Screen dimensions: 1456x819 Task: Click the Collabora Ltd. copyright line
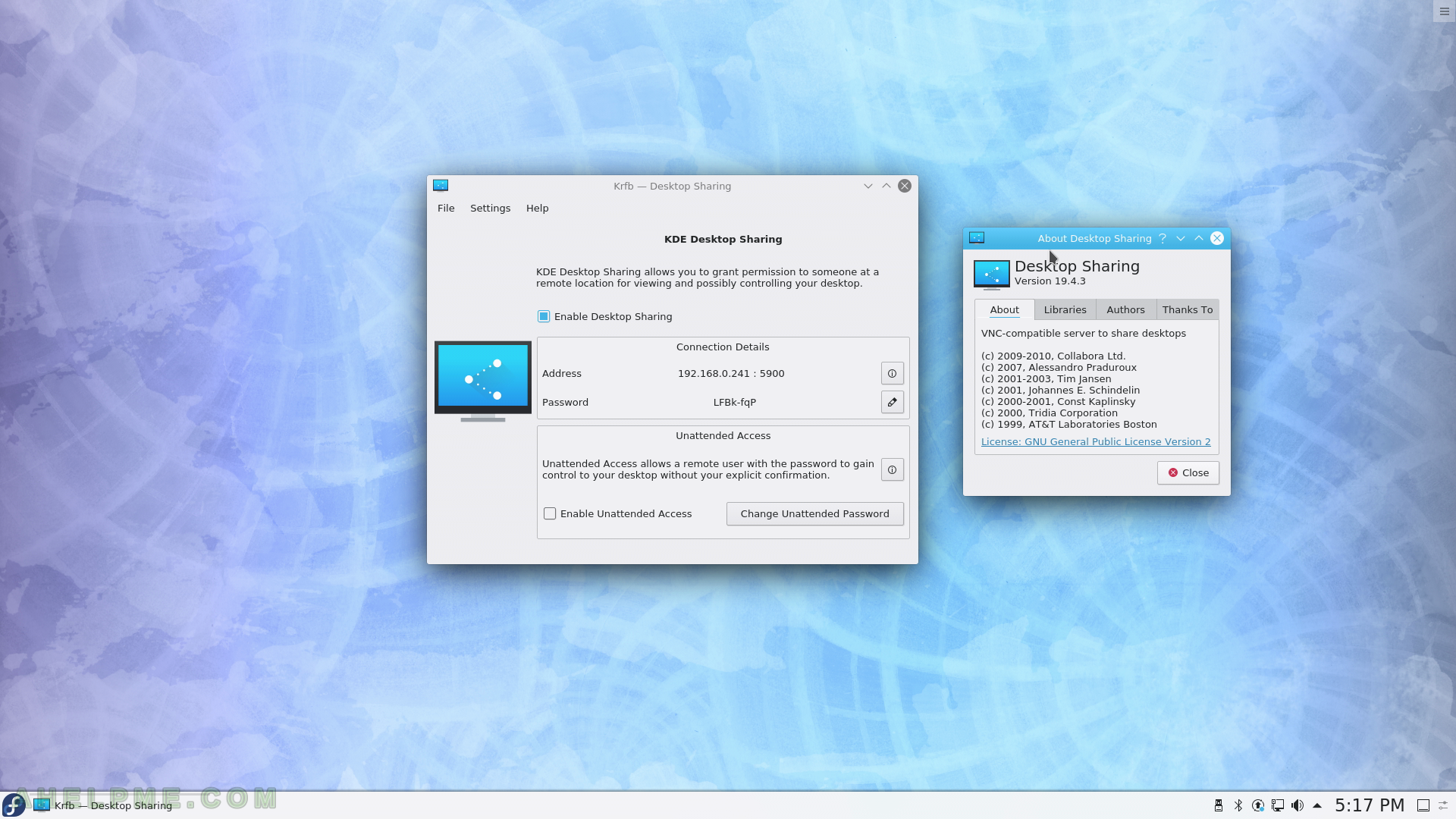[1053, 356]
